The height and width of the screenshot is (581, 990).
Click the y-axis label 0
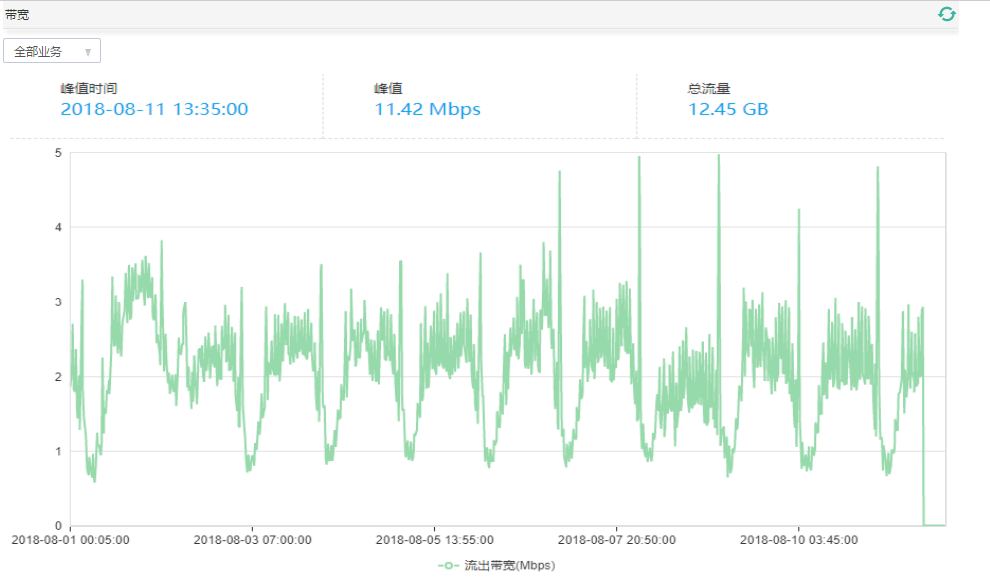(x=58, y=525)
